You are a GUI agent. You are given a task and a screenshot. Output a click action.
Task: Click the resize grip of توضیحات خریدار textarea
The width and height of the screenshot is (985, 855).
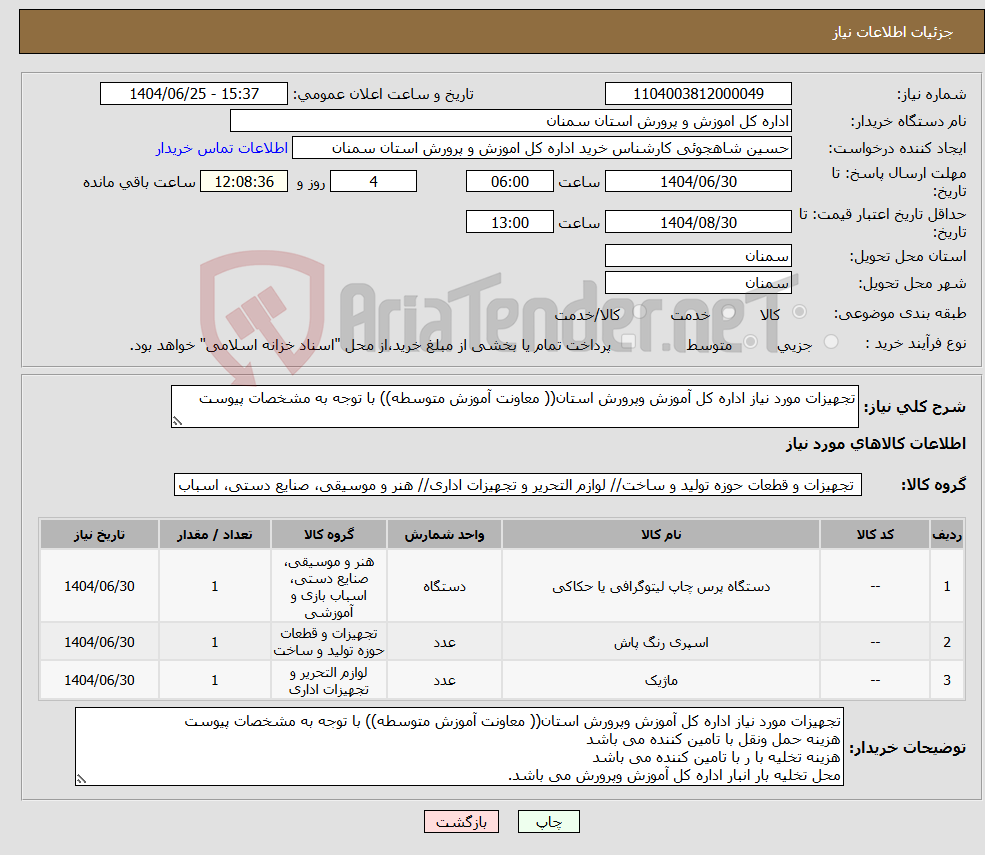coord(82,778)
